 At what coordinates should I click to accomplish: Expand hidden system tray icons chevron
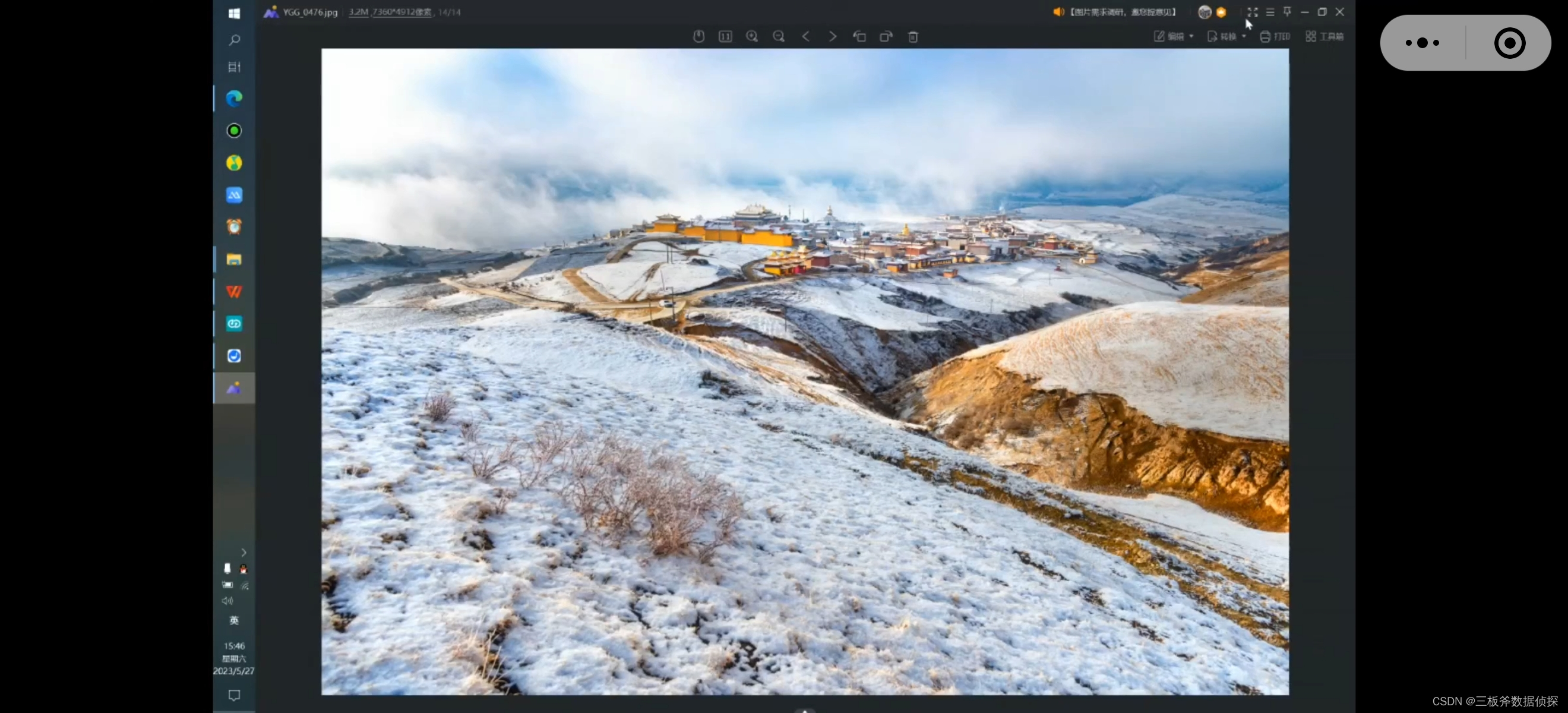point(244,553)
